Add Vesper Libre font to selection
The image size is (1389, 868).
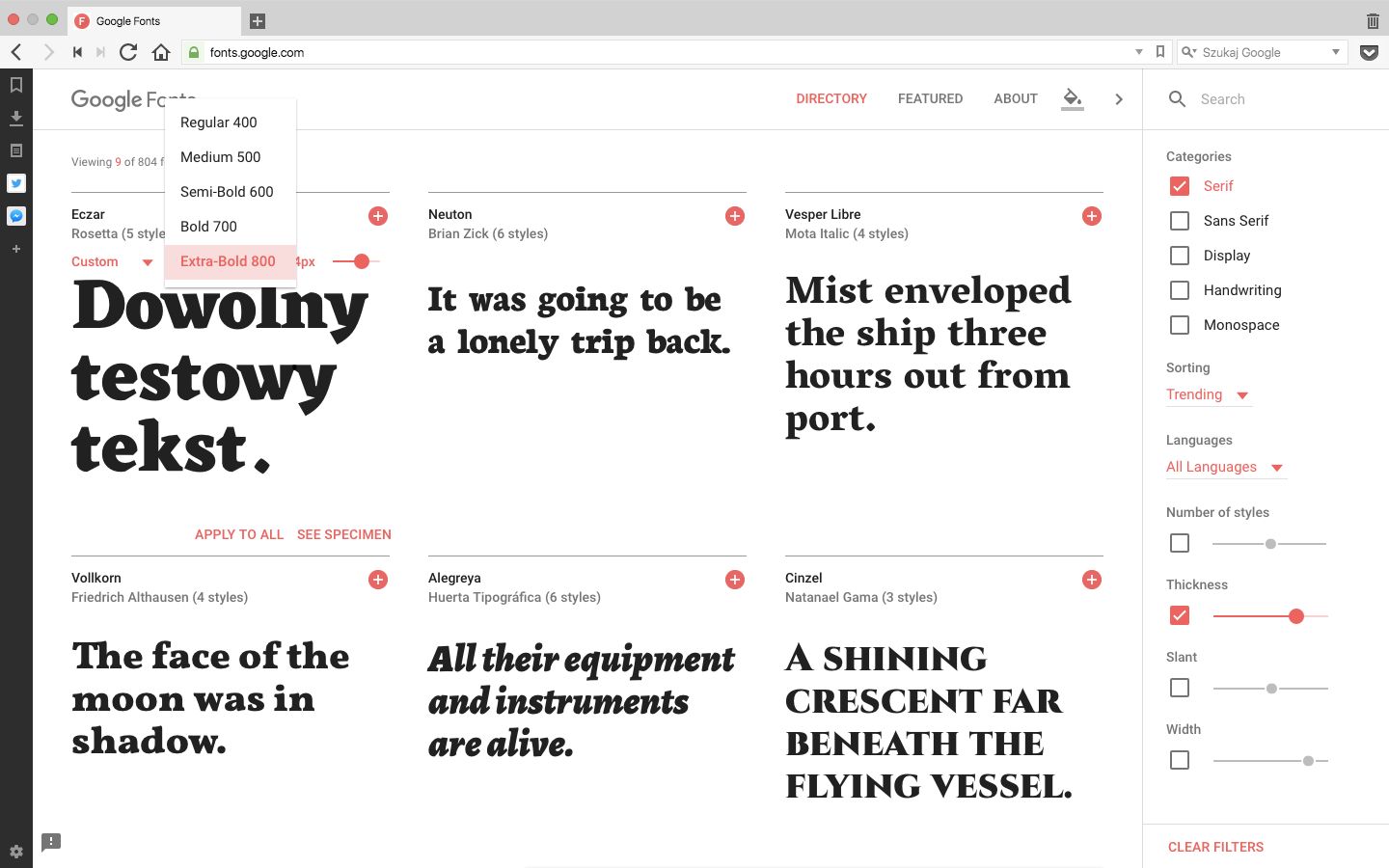coord(1092,216)
